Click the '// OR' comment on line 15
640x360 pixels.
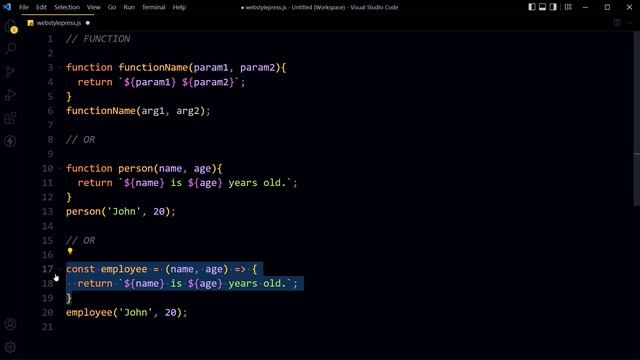coord(80,240)
